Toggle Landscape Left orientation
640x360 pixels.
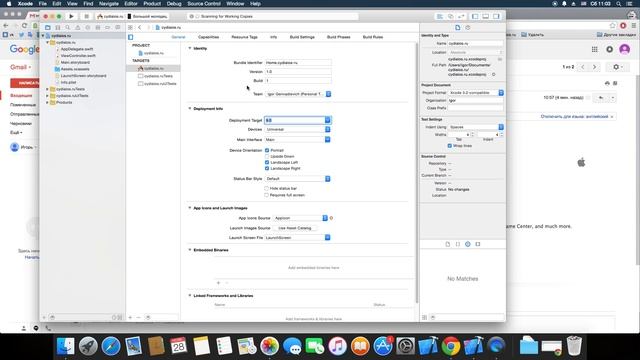pyautogui.click(x=267, y=162)
